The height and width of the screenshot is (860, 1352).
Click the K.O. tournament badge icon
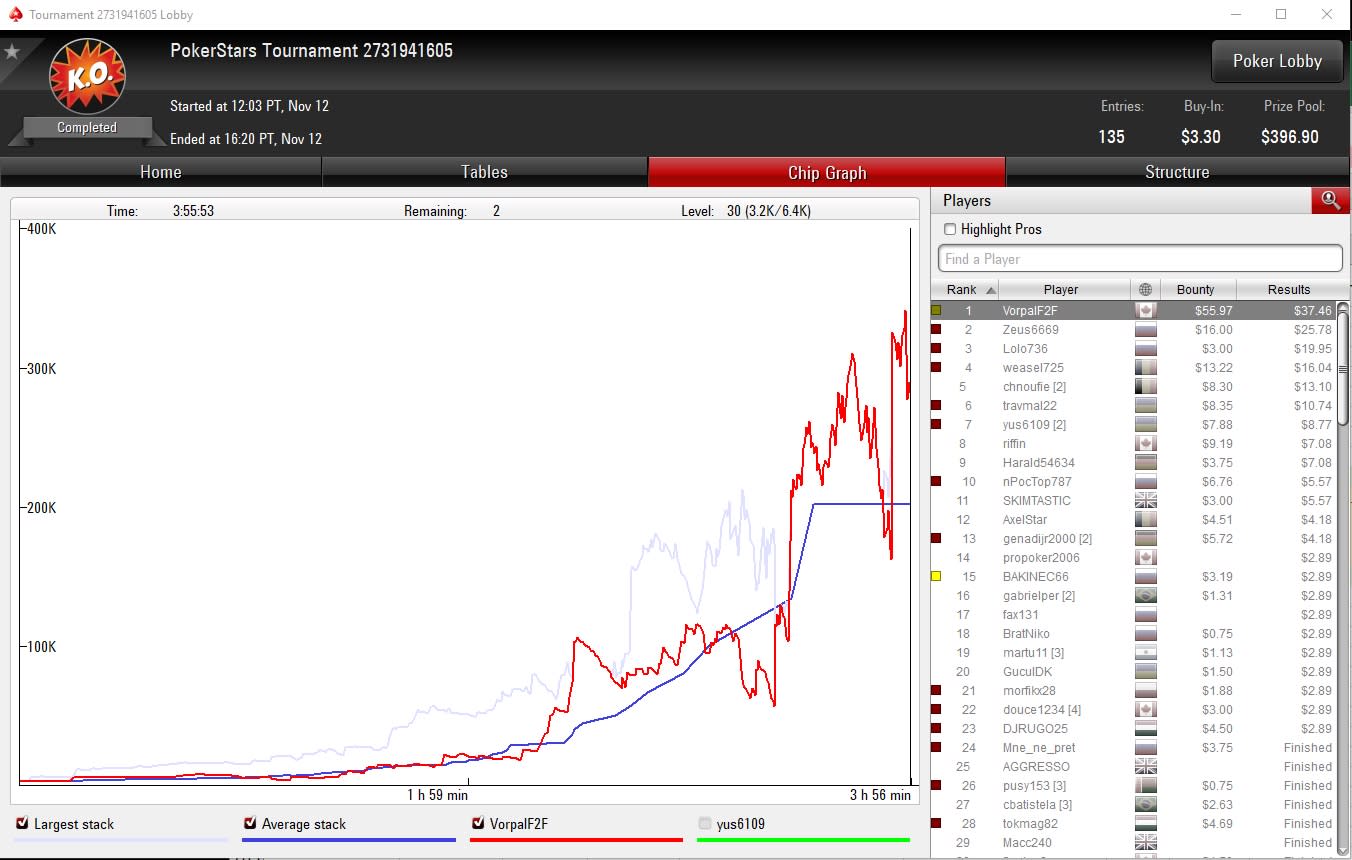[x=87, y=77]
